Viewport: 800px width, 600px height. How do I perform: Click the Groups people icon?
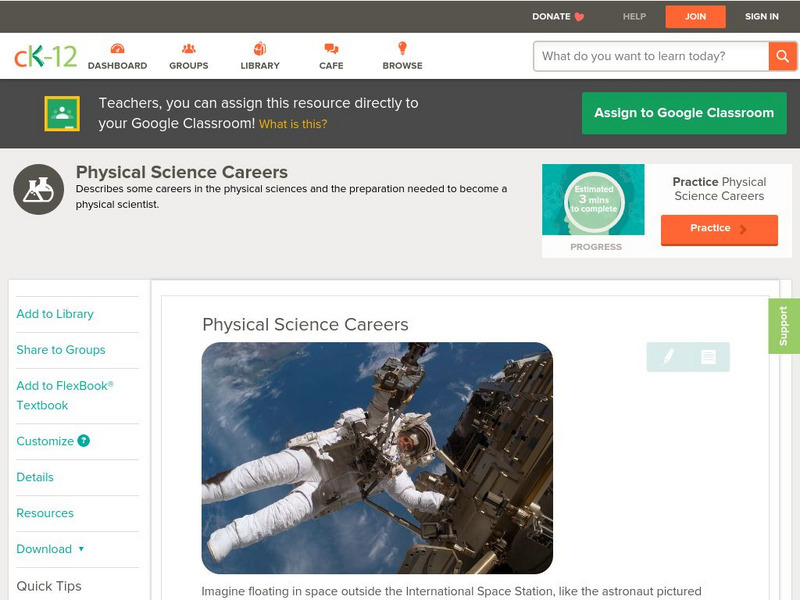click(188, 47)
